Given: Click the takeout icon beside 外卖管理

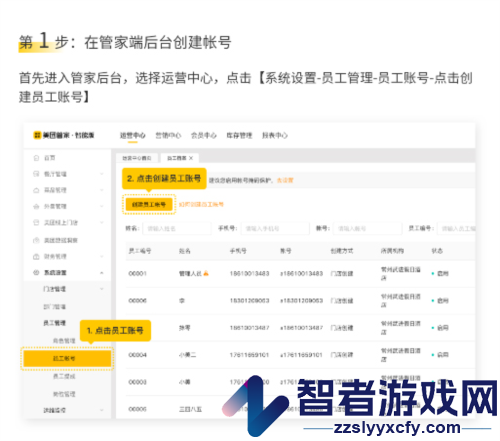Looking at the screenshot, I should 36,206.
